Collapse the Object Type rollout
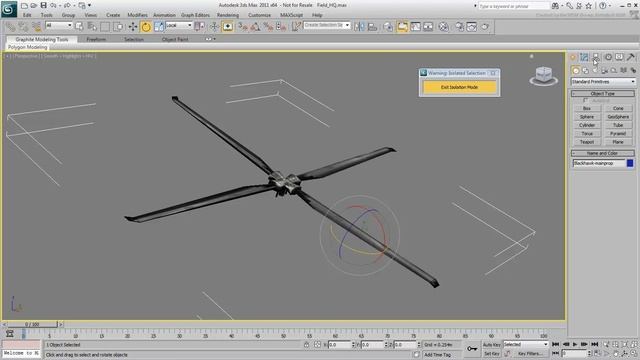Screen dimensions: 640x360 point(603,93)
